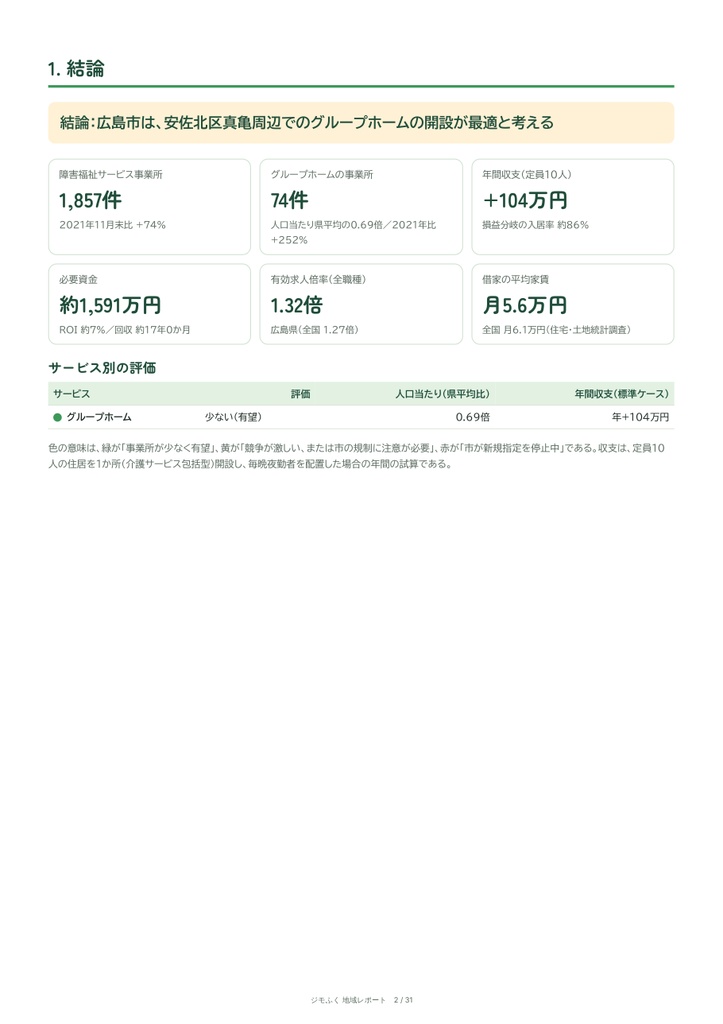Select the value '月5.6万円'
Viewport: 723px width, 1024px height.
click(x=524, y=305)
